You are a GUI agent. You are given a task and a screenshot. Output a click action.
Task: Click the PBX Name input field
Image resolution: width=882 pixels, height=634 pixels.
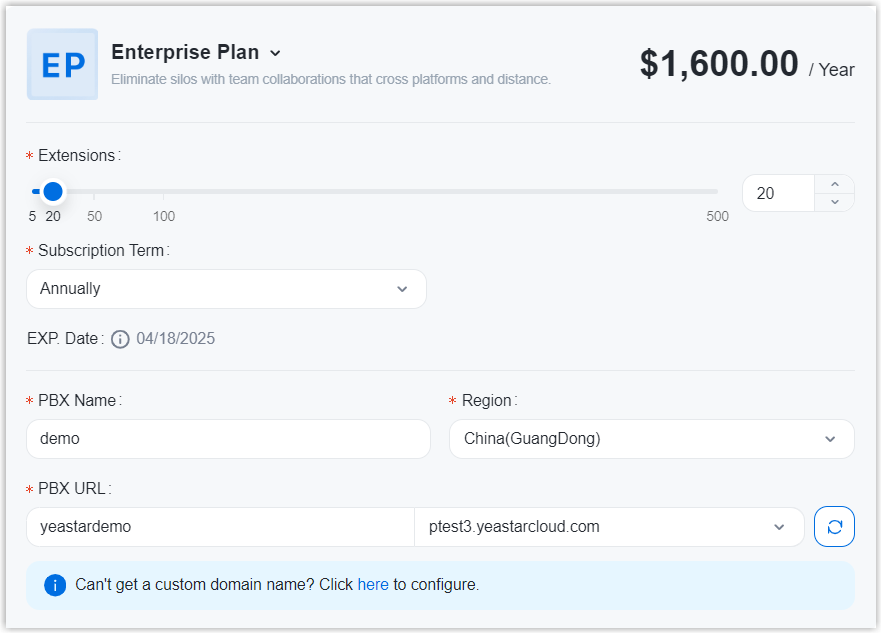click(x=228, y=439)
